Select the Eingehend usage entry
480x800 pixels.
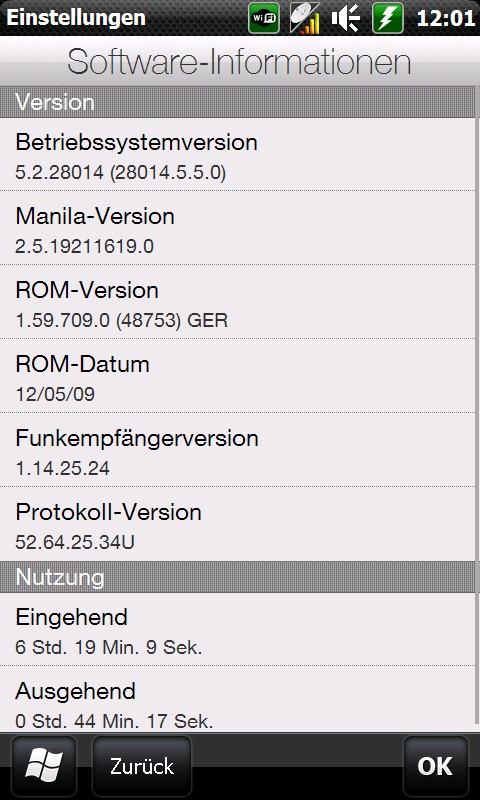coord(237,629)
